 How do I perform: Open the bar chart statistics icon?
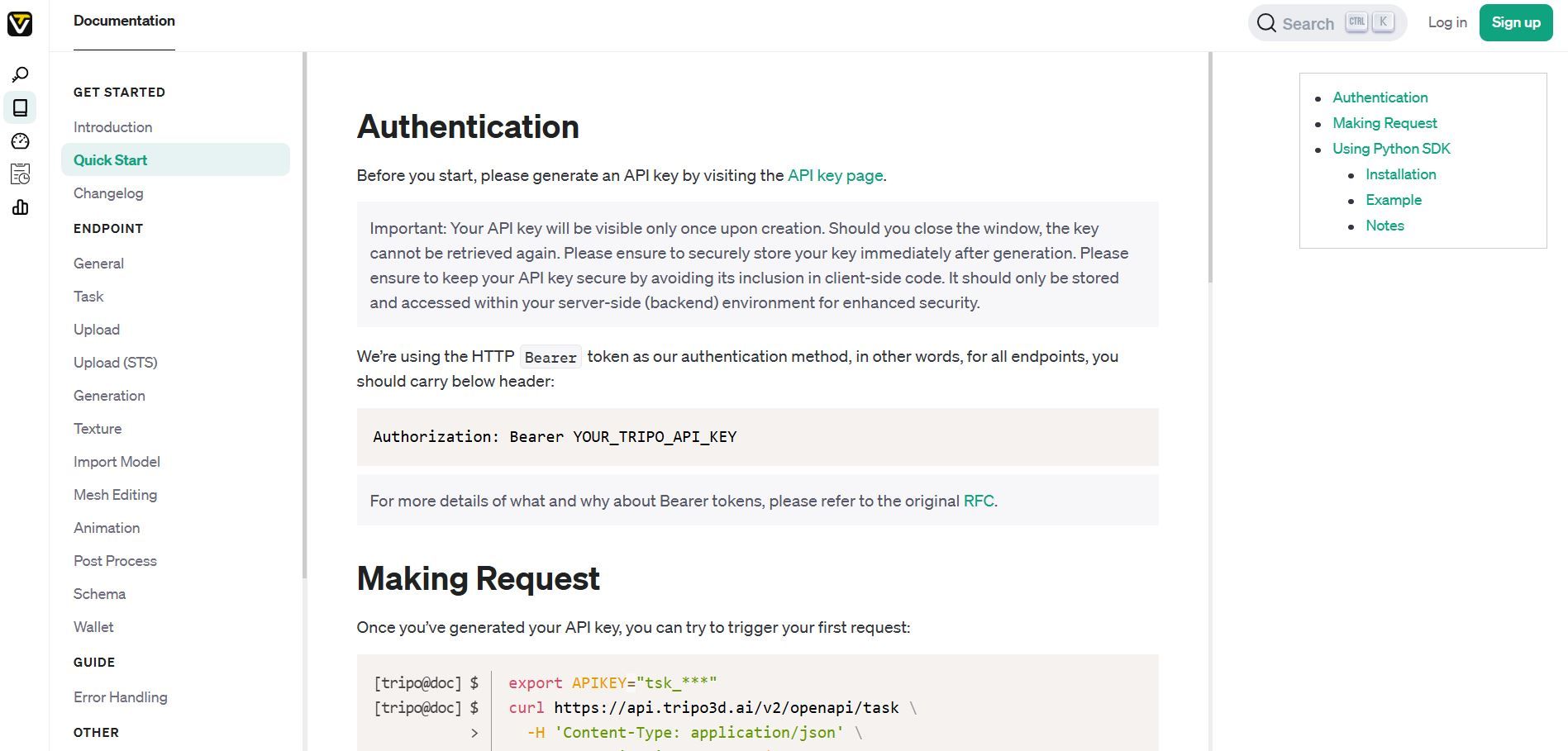click(x=20, y=207)
